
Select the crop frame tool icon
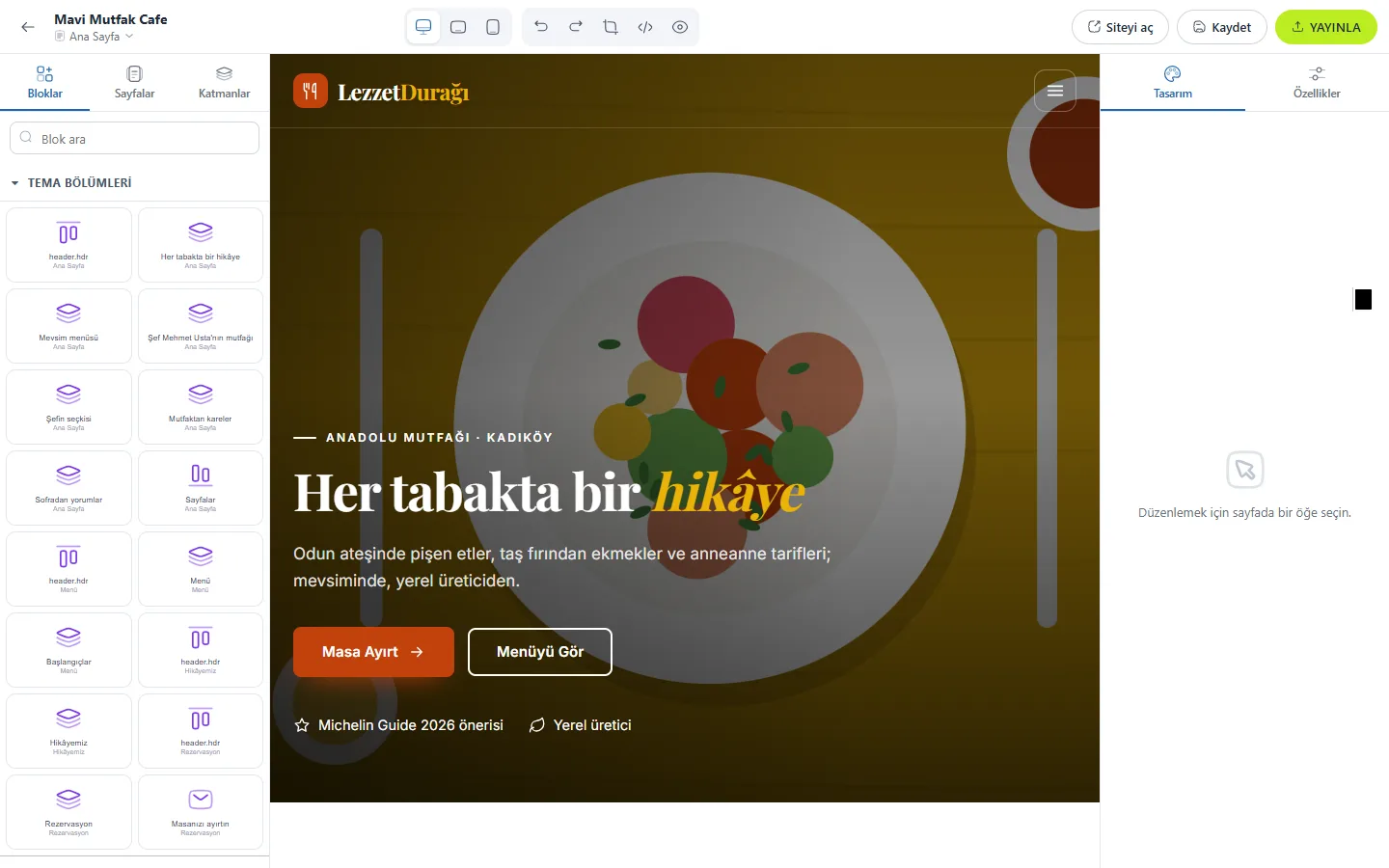pyautogui.click(x=611, y=27)
